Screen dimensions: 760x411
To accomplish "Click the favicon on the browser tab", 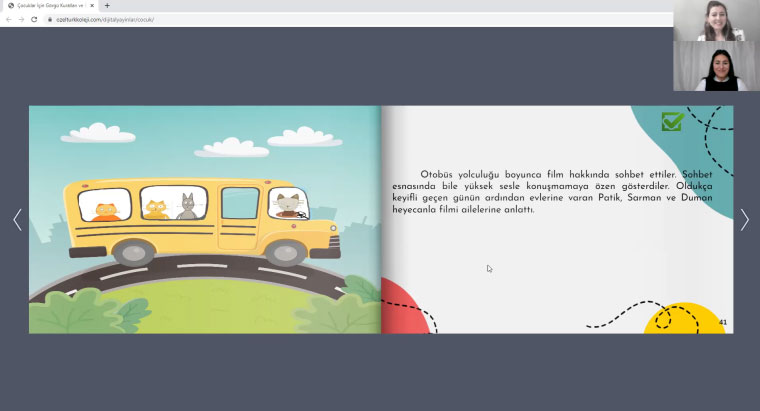I will (11, 5).
